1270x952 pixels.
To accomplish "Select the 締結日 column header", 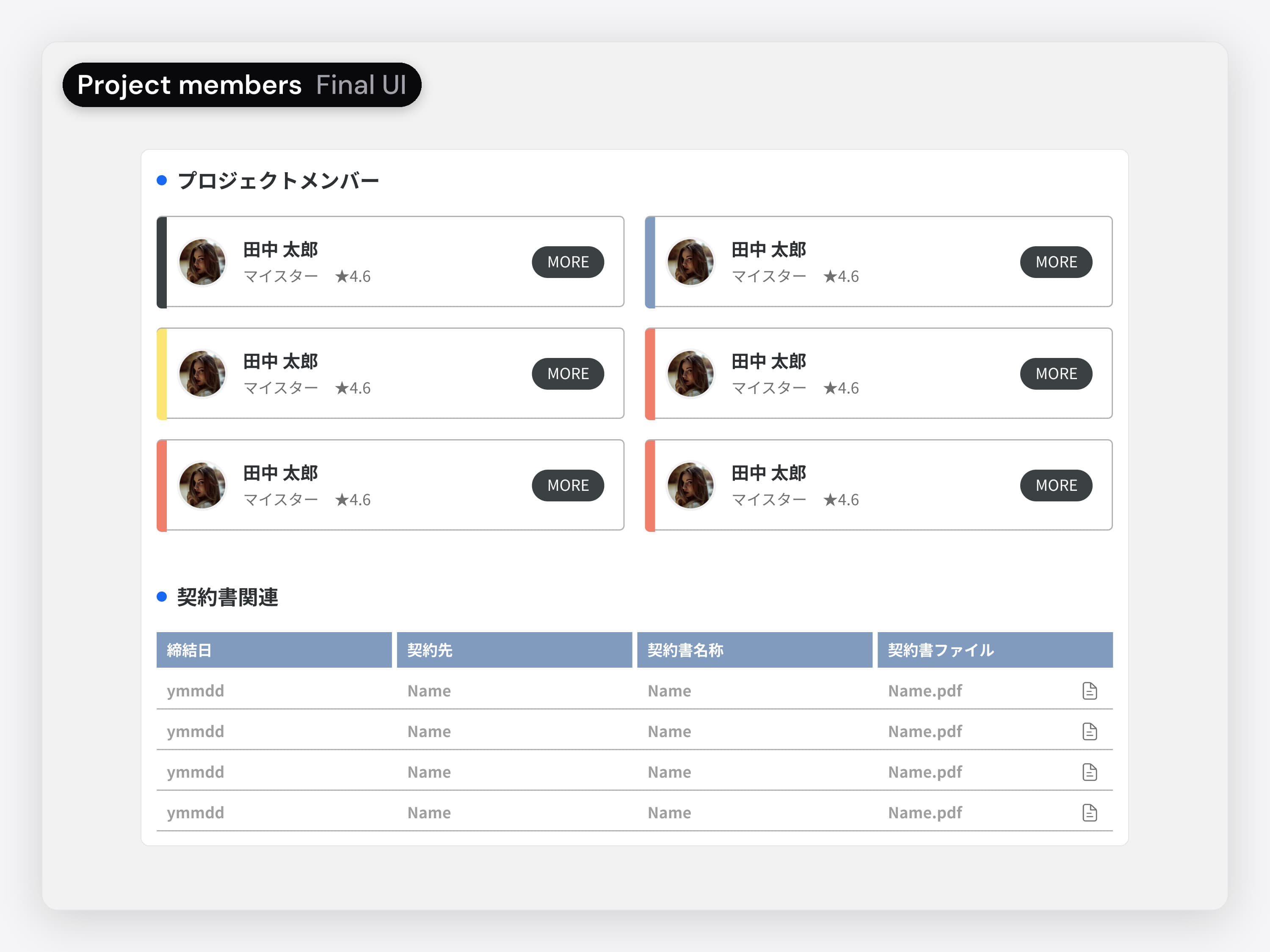I will tap(274, 650).
